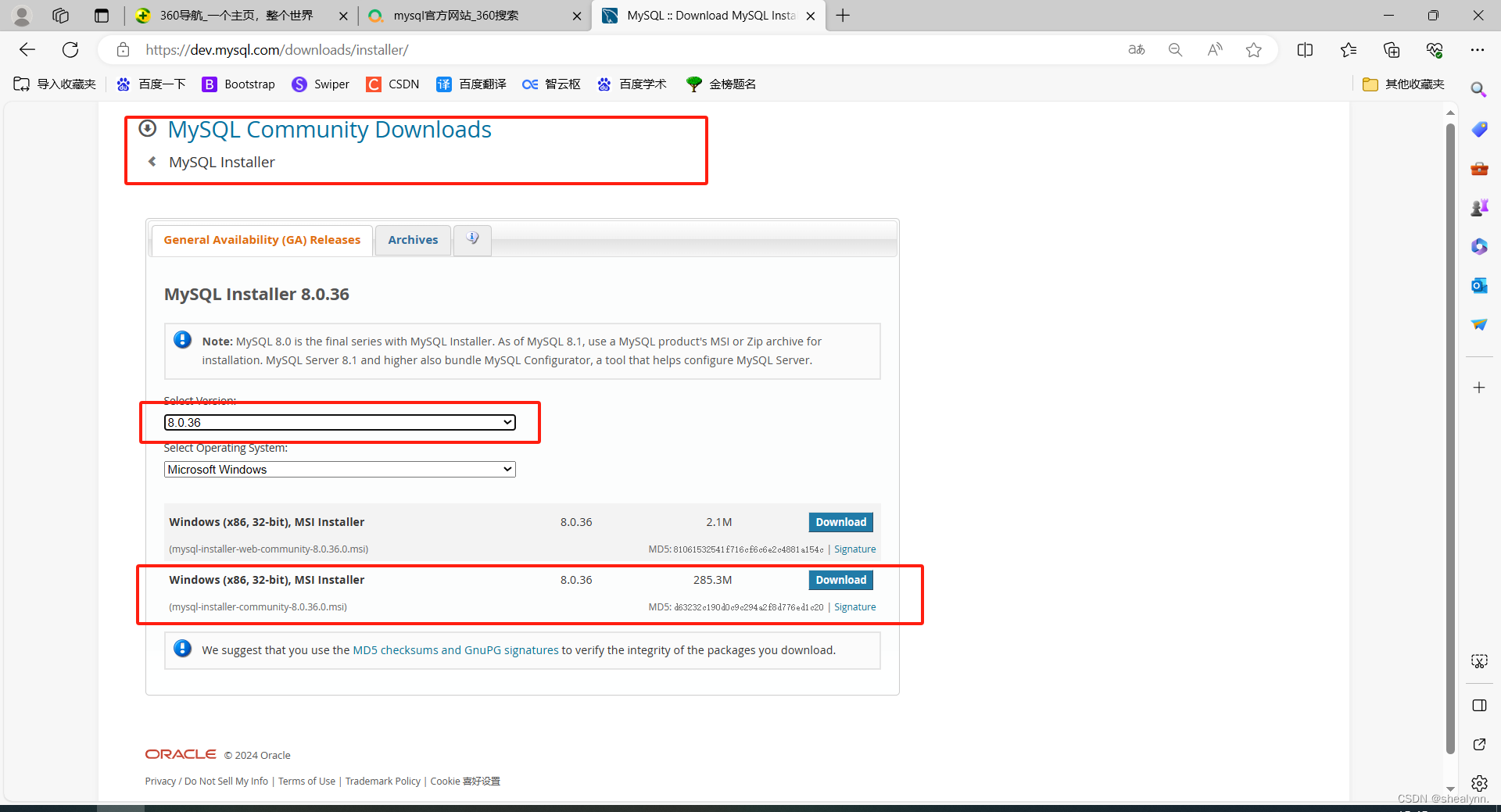Refresh the current page
The height and width of the screenshot is (812, 1501).
click(70, 50)
